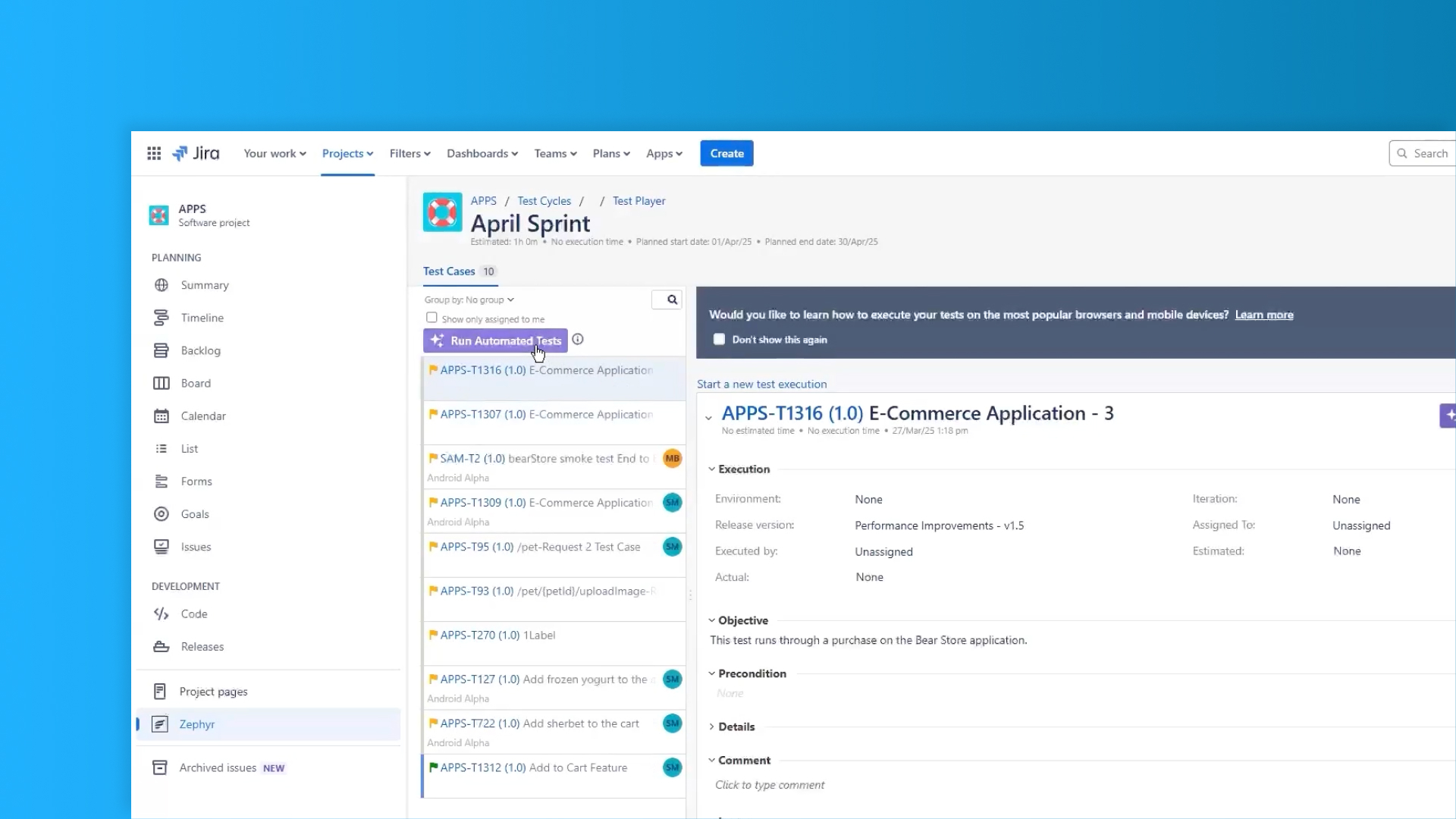Click the Create button
The width and height of the screenshot is (1456, 819).
pyautogui.click(x=726, y=153)
